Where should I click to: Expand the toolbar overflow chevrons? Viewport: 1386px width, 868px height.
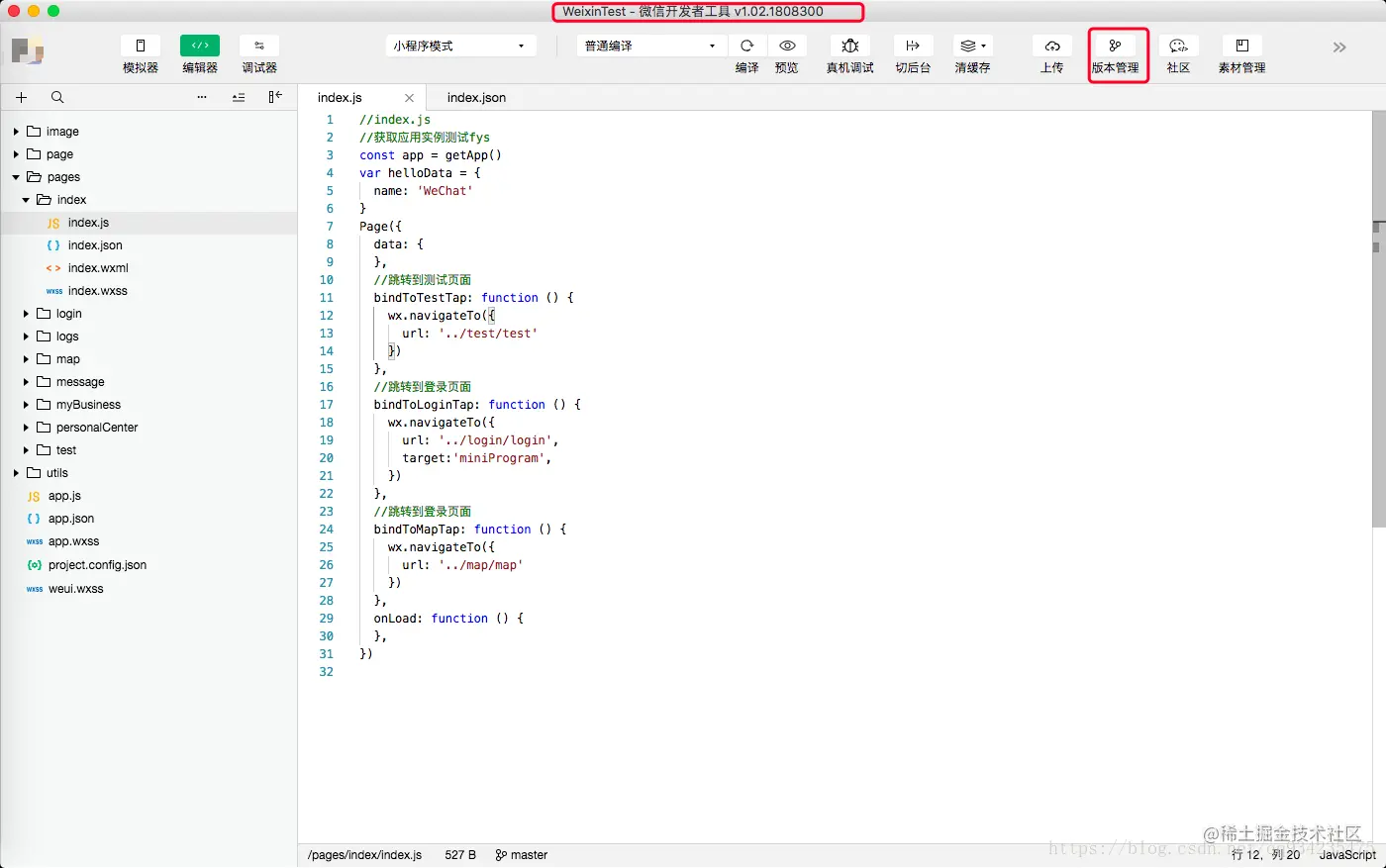click(1339, 48)
